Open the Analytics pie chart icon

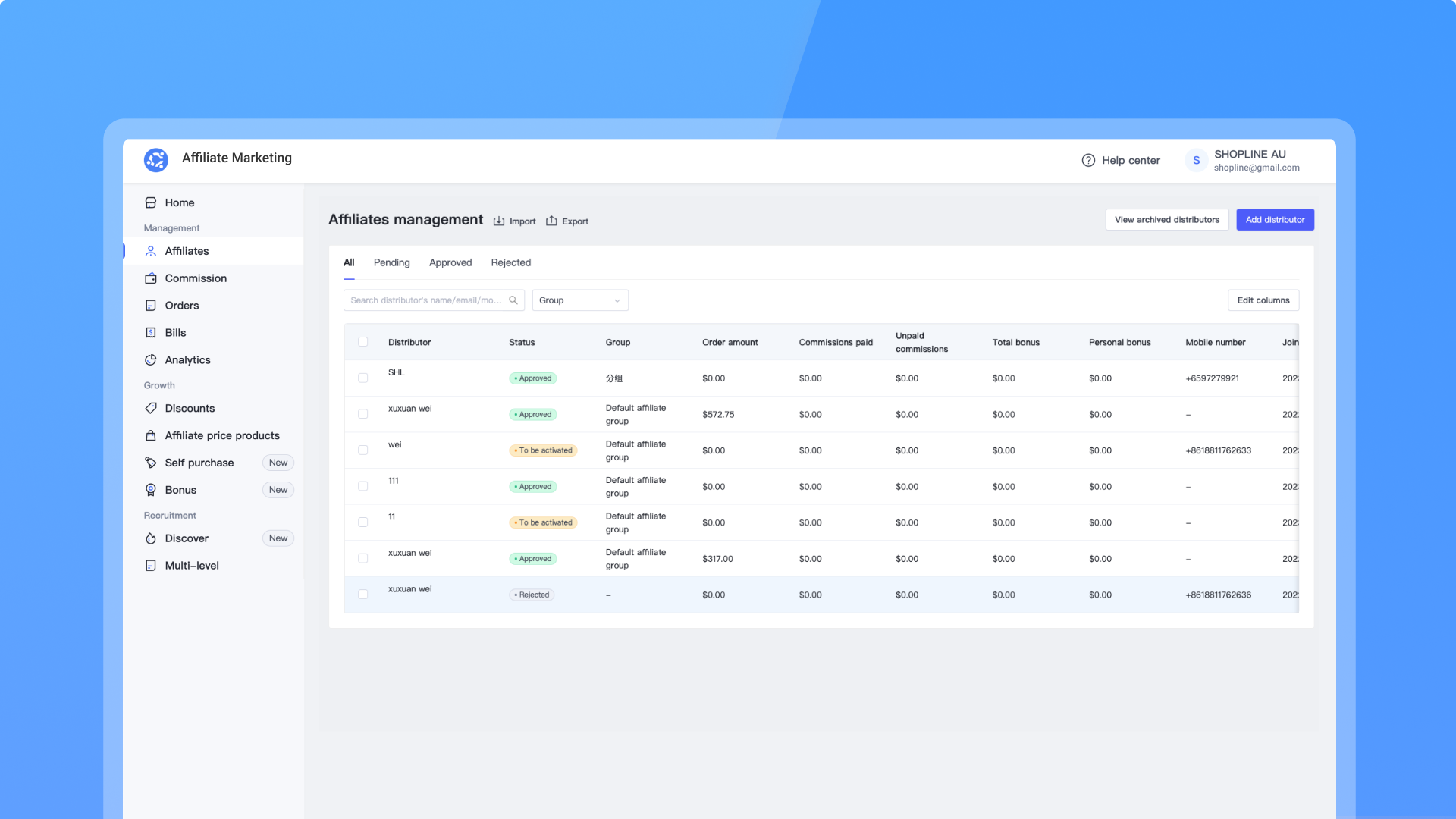coord(151,360)
